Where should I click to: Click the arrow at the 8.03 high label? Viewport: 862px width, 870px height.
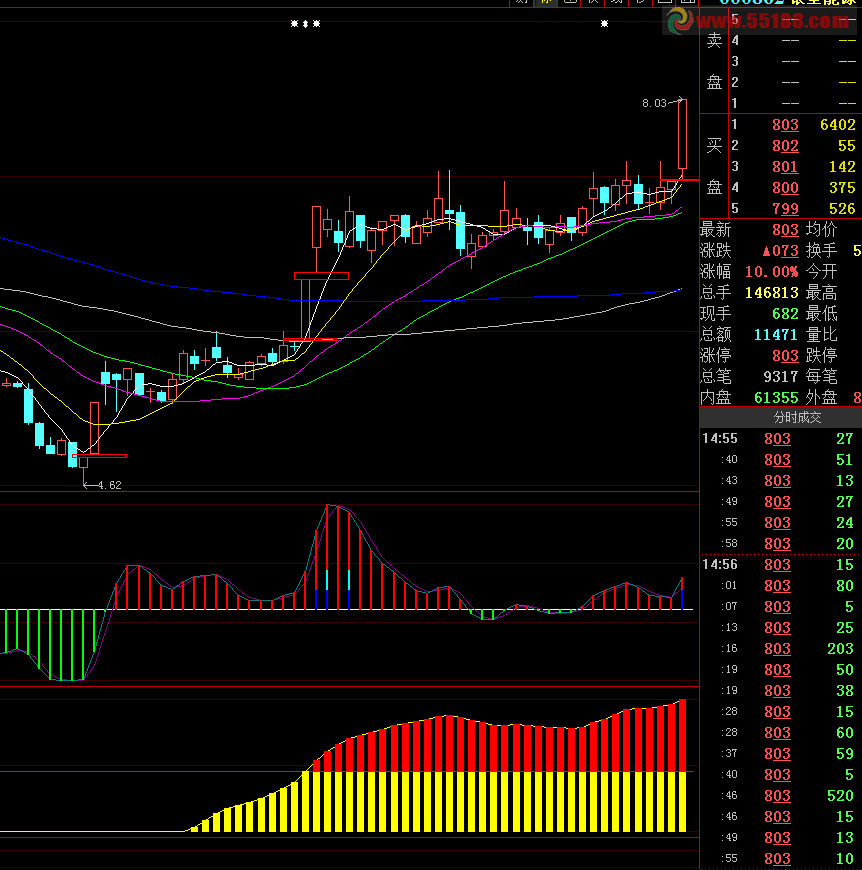679,100
